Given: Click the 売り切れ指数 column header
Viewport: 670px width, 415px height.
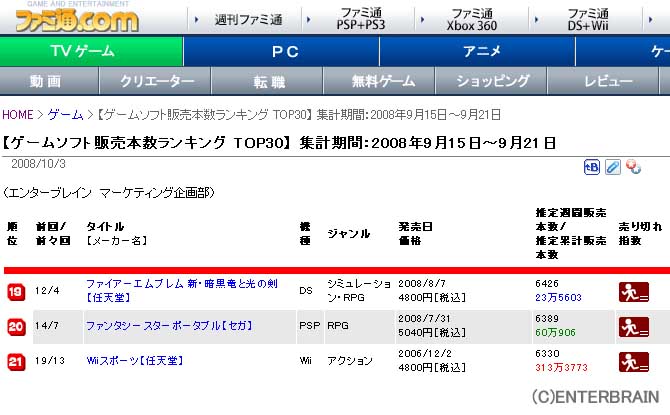Looking at the screenshot, I should (x=640, y=233).
